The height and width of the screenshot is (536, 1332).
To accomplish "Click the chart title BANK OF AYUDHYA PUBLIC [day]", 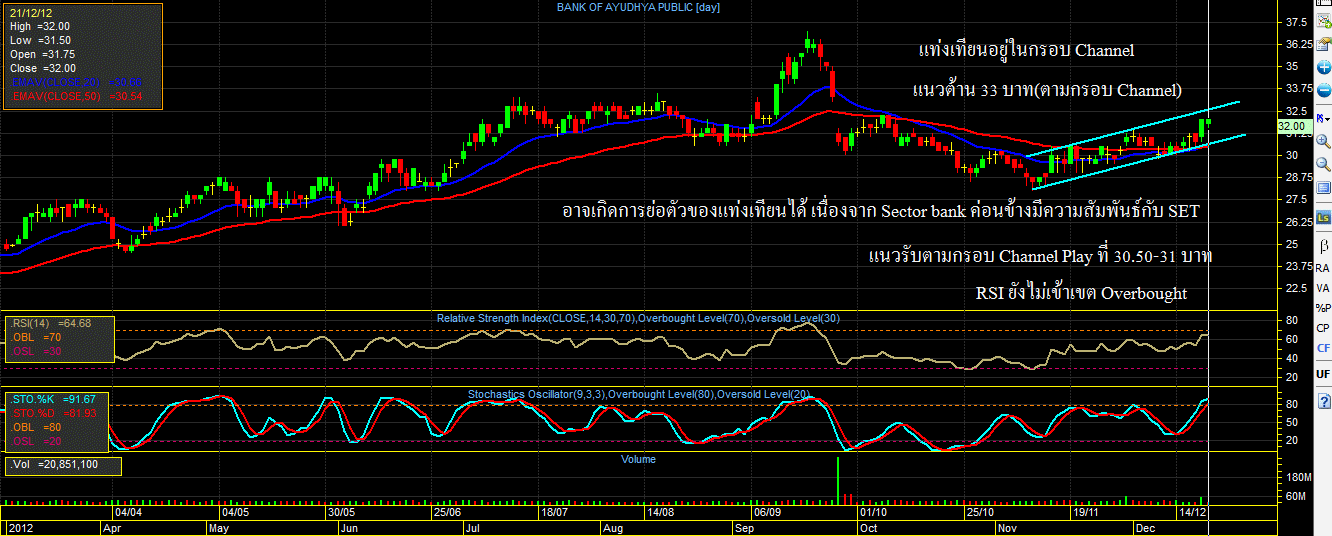I will point(638,7).
